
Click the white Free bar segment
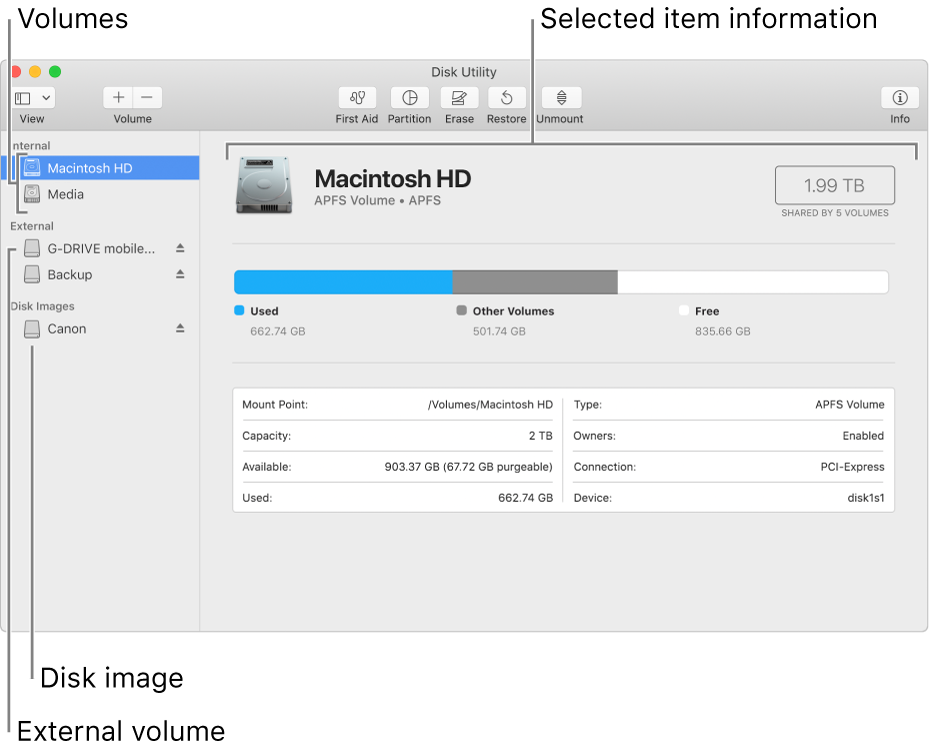[x=753, y=282]
